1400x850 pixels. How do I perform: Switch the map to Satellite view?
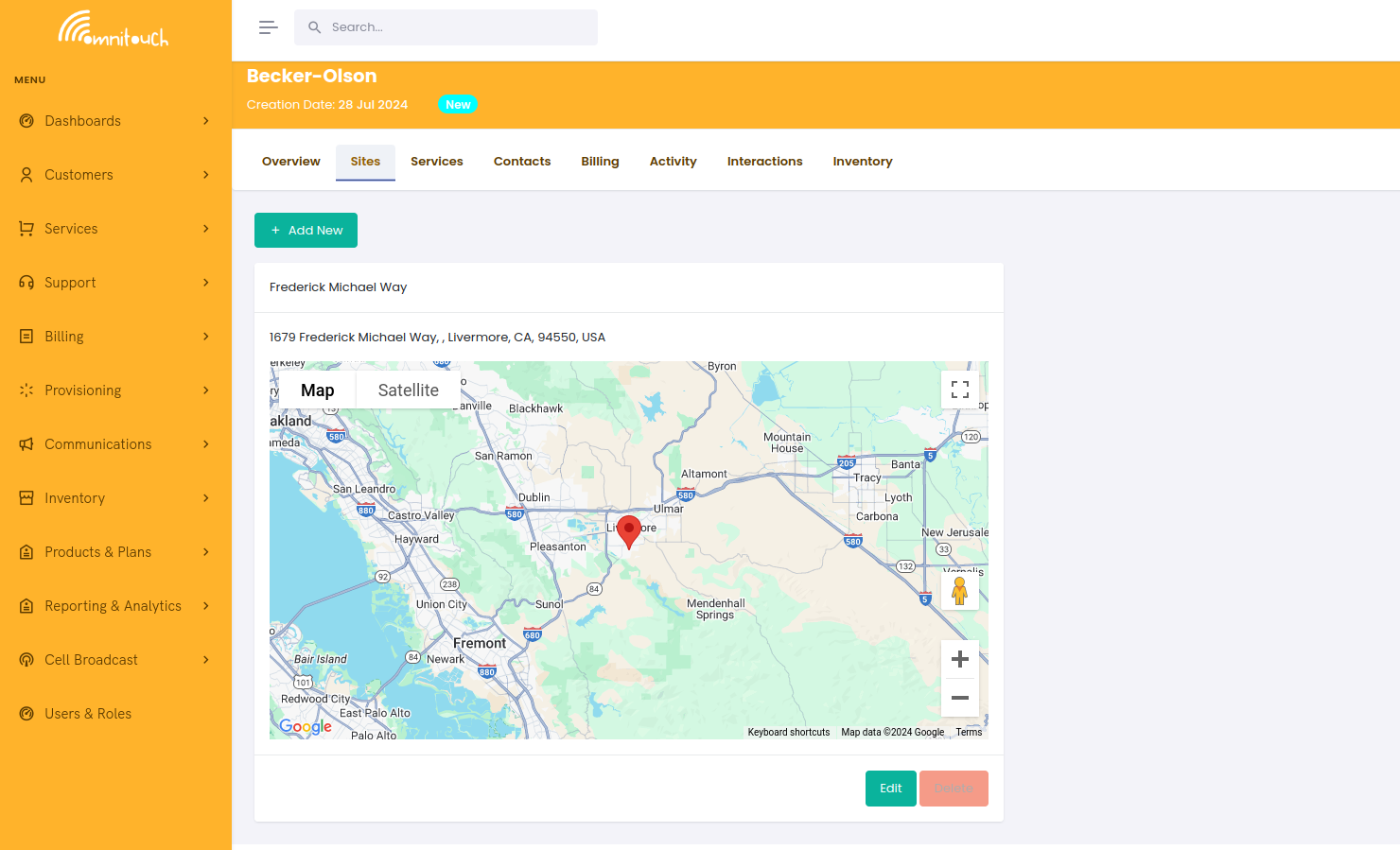[408, 390]
